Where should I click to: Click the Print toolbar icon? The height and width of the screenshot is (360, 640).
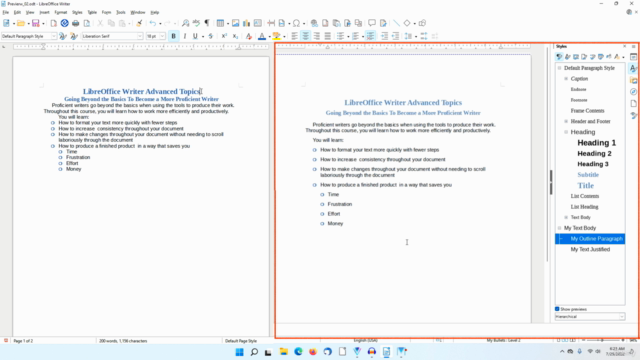(76, 23)
